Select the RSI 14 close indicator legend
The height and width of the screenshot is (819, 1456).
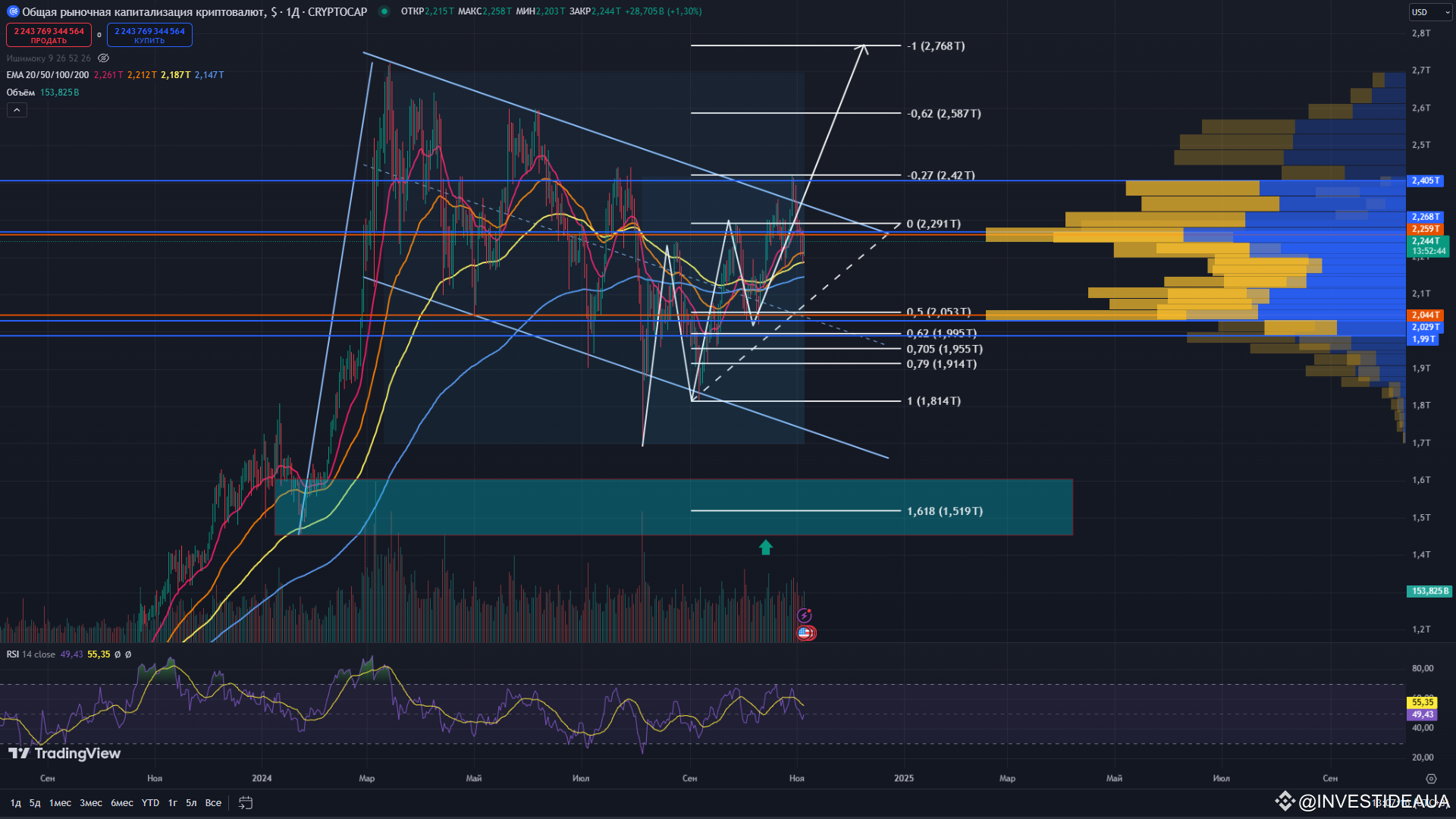click(30, 654)
